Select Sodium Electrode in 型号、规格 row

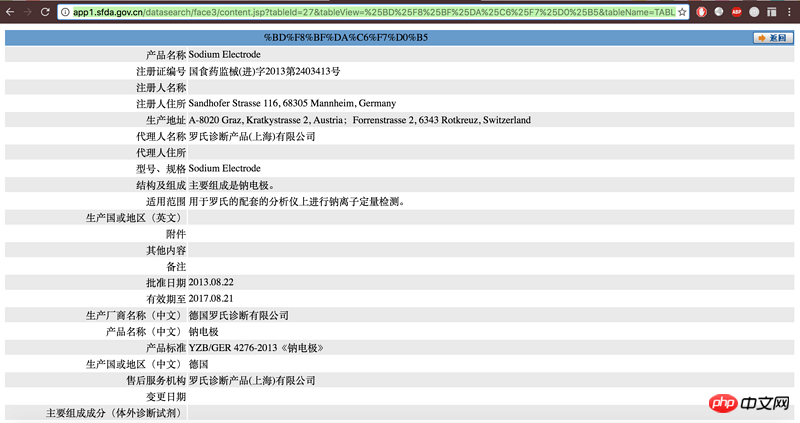tap(224, 168)
